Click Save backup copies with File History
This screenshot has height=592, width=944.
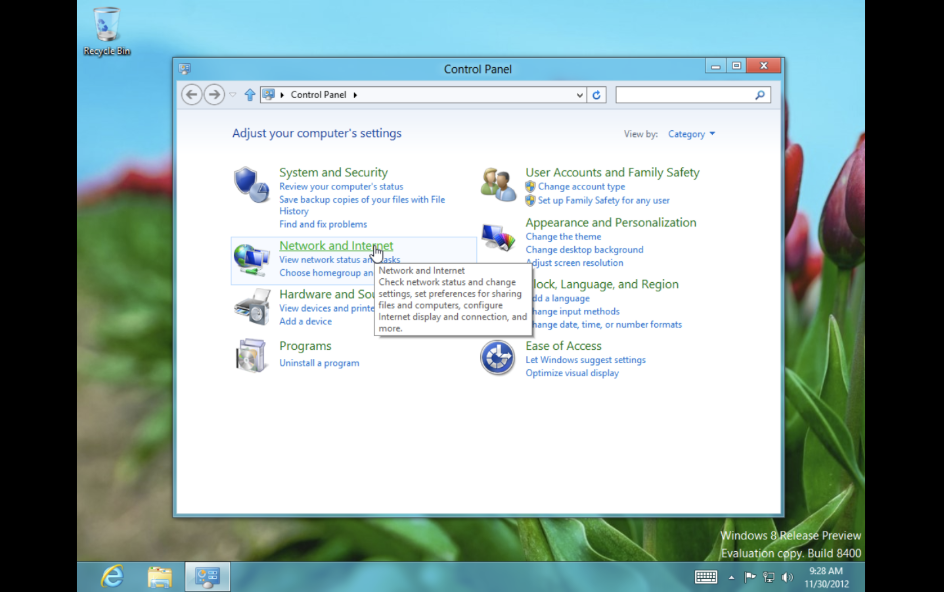pyautogui.click(x=362, y=205)
